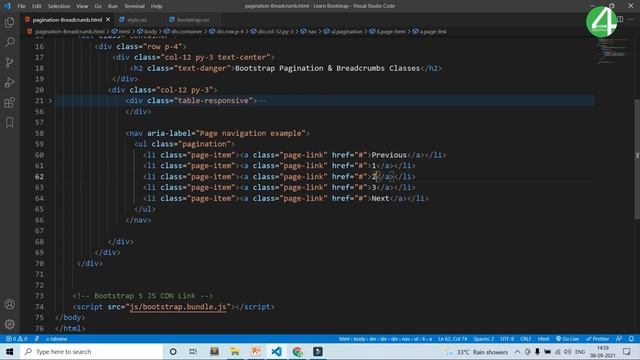Click Html language mode selector
640x360 pixels.
pyautogui.click(x=543, y=339)
